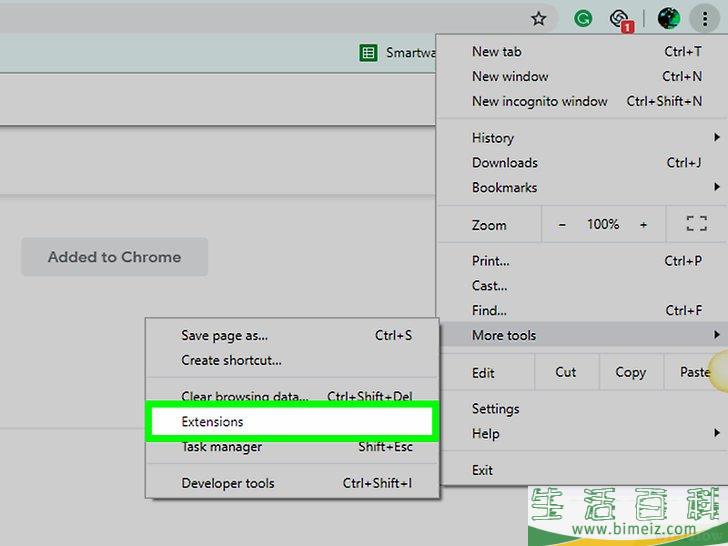
Task: Toggle the fullscreen icon in Zoom row
Action: (696, 225)
